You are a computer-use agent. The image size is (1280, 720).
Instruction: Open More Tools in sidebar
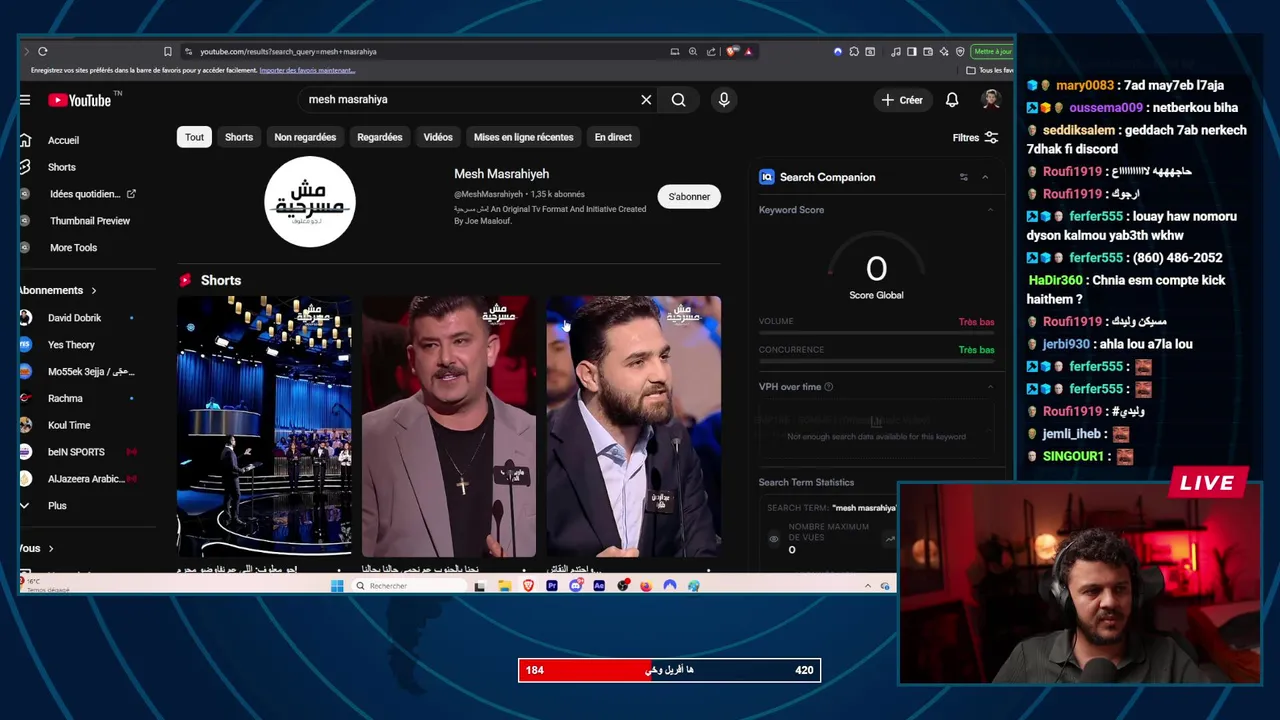[x=73, y=248]
